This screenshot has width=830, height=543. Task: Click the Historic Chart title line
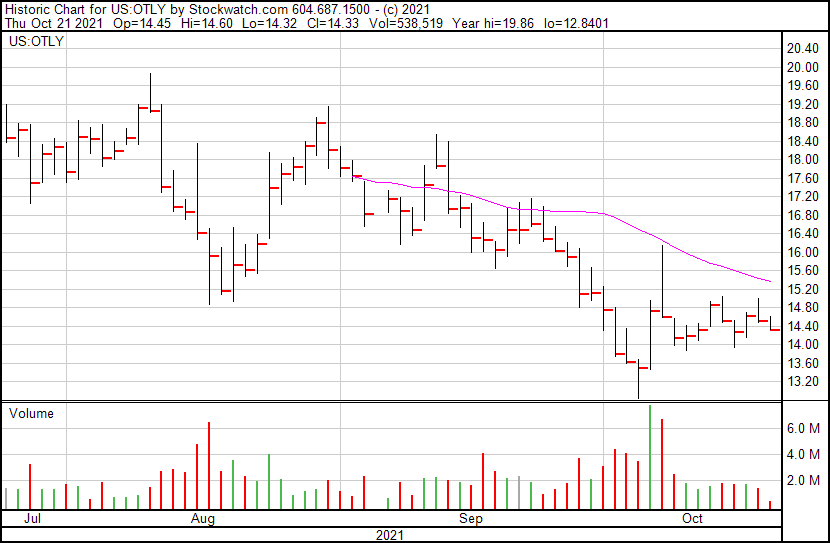[218, 10]
